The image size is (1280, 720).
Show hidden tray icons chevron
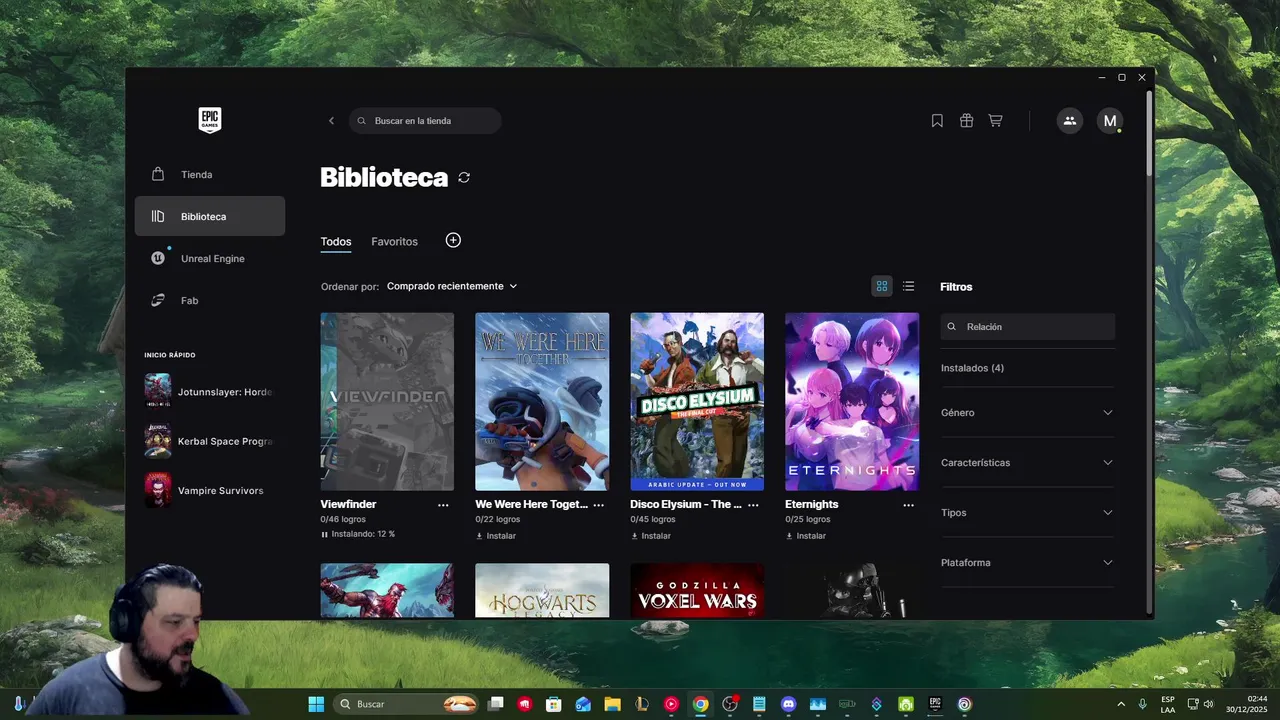1120,704
